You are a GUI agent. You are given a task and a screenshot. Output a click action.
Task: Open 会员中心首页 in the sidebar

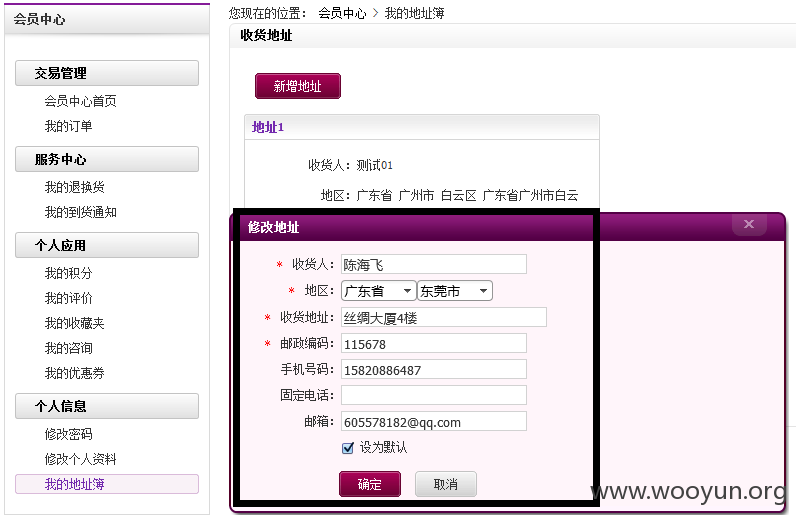point(80,101)
